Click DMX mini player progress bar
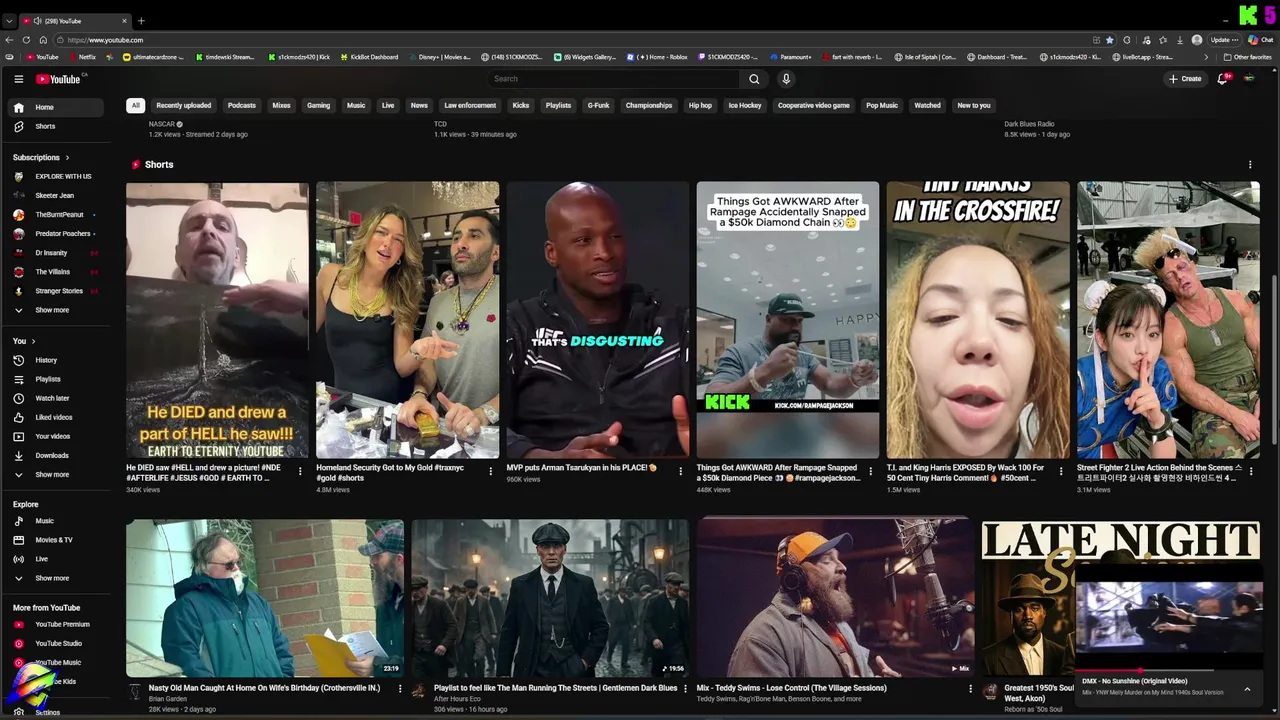Screen dimensions: 1280x720 [x=1168, y=671]
